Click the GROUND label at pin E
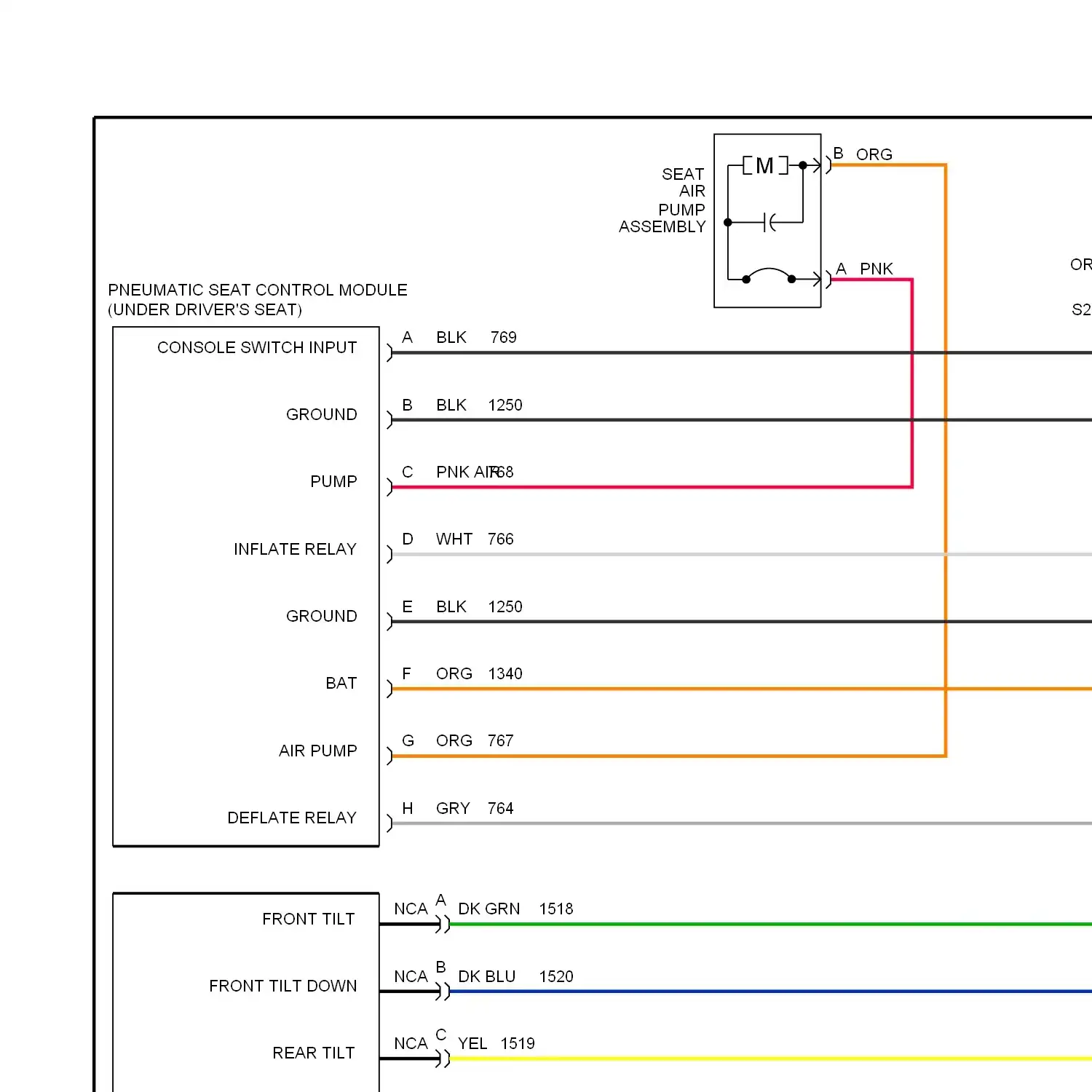 (x=322, y=616)
